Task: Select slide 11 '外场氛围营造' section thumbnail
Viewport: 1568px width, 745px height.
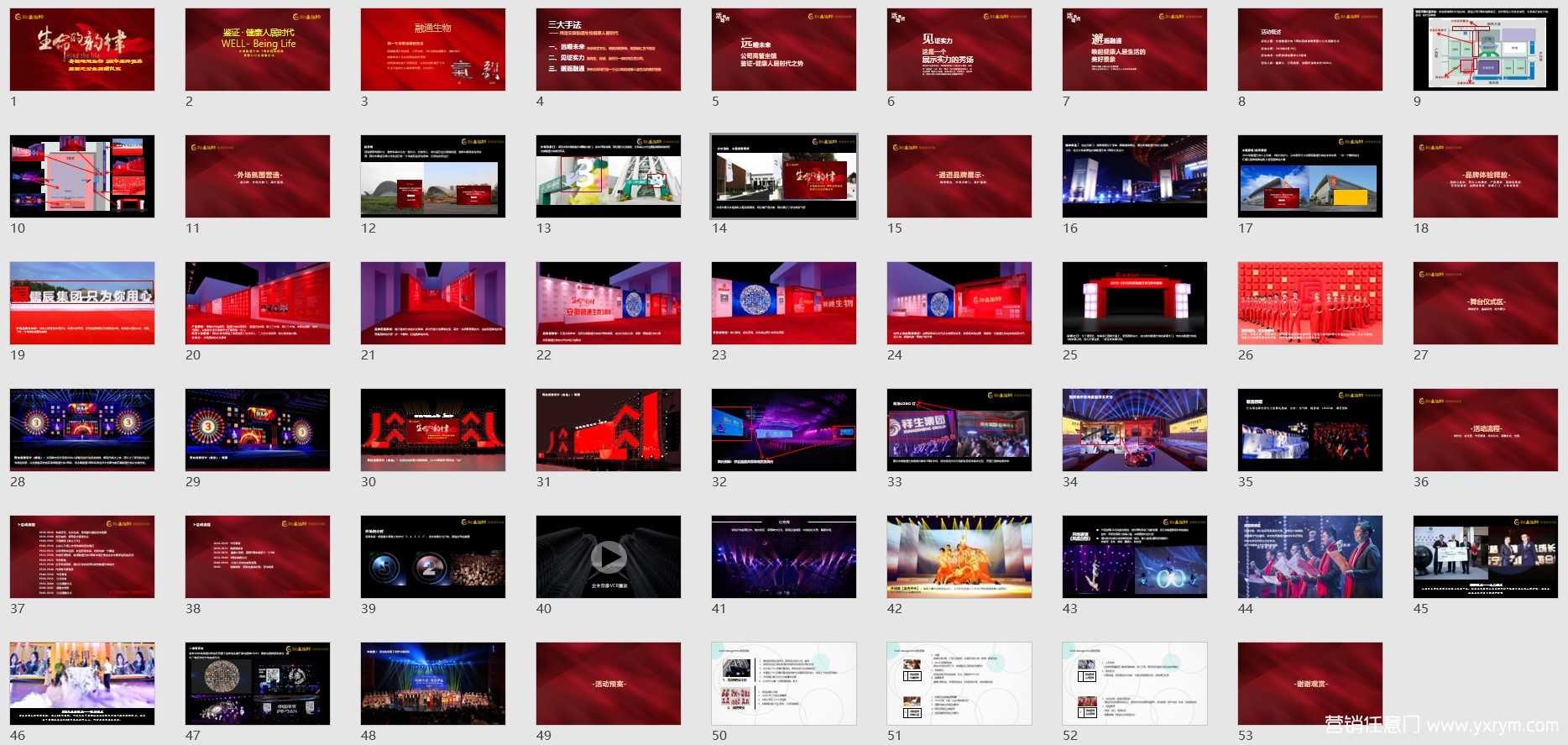Action: pos(258,176)
